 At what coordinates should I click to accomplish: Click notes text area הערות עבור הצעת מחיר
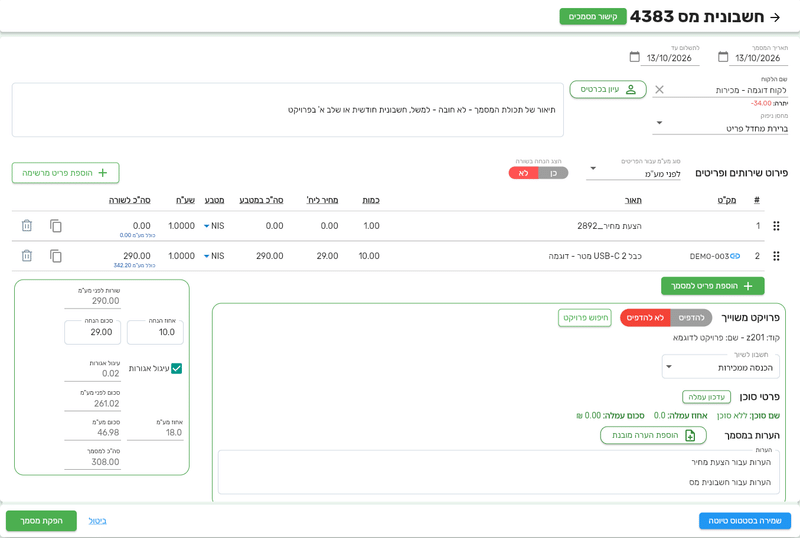coord(498,472)
